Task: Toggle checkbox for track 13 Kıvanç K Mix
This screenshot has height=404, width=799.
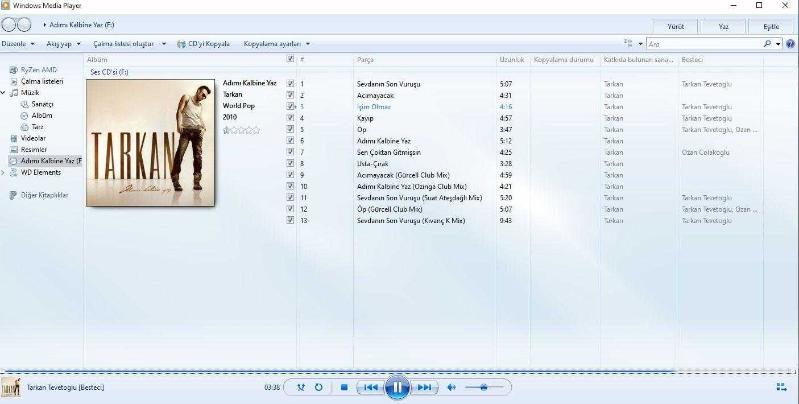Action: click(290, 220)
